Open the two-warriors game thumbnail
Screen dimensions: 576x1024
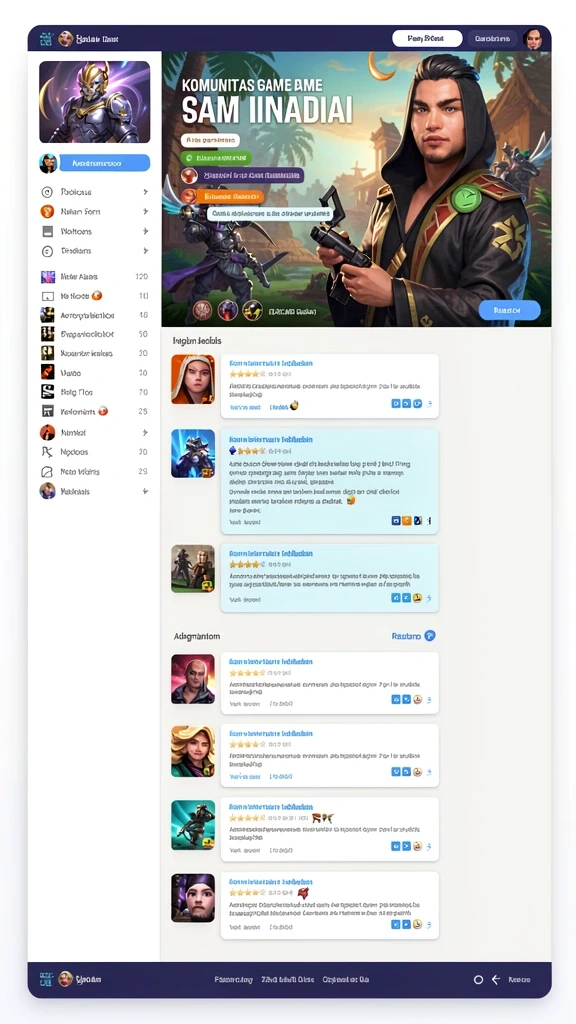(193, 569)
